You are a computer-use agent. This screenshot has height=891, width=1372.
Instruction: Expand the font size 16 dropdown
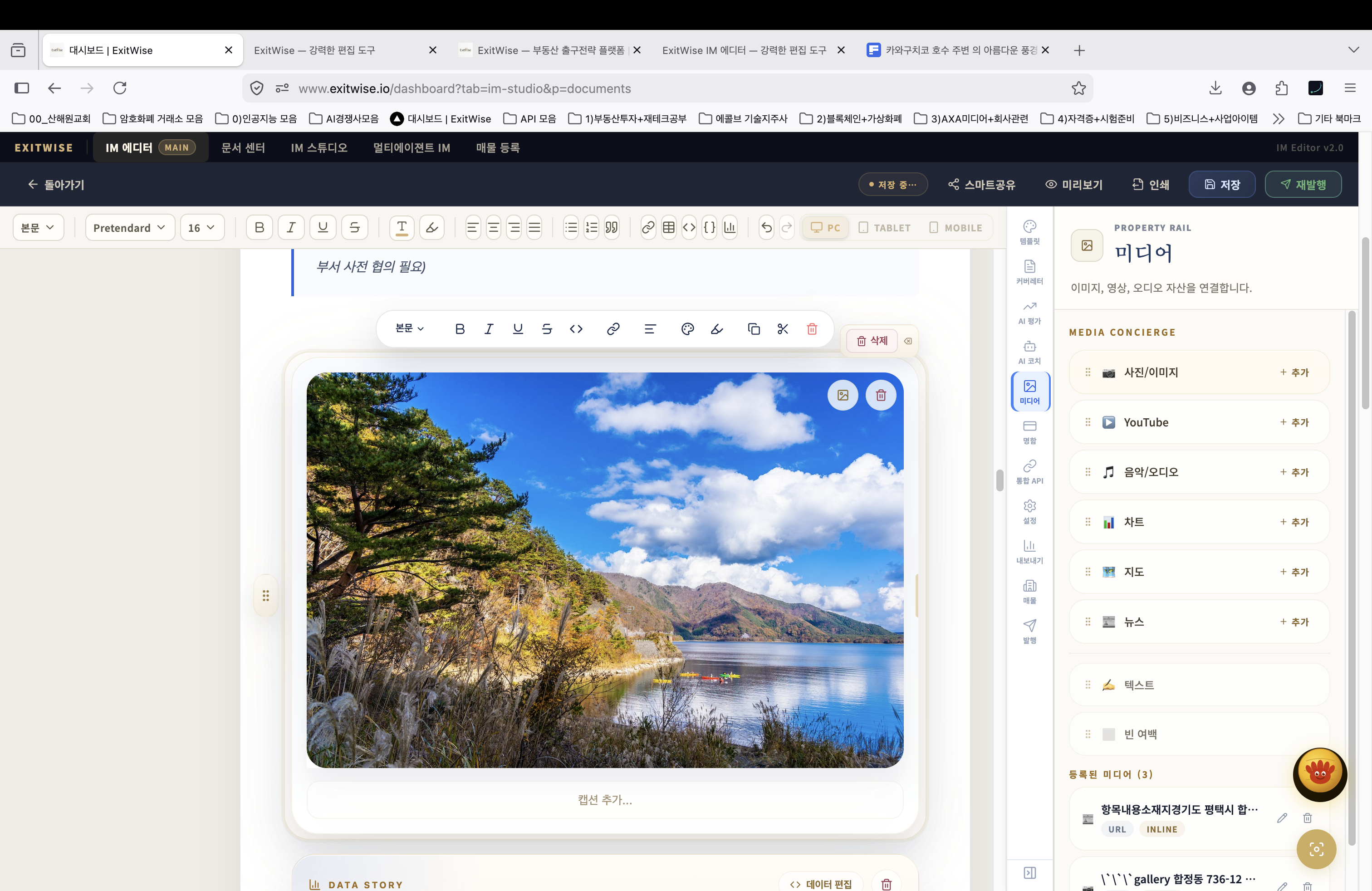tap(201, 228)
